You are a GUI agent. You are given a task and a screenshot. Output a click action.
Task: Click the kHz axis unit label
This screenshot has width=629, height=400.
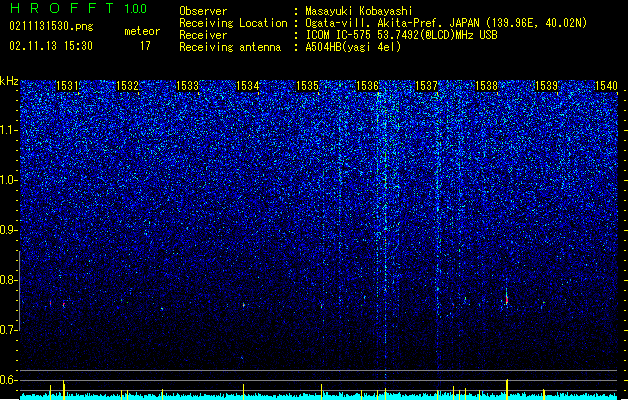click(x=9, y=81)
